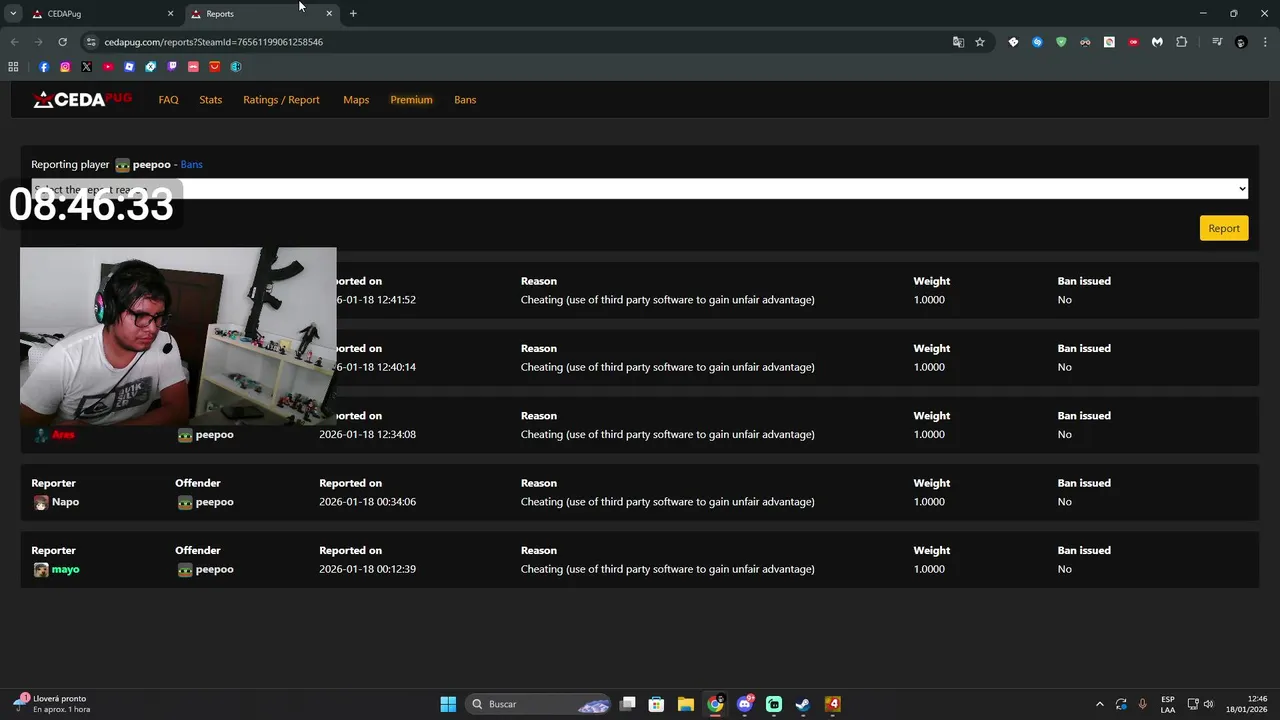This screenshot has height=720, width=1280.
Task: Open the Windows Start menu
Action: click(x=448, y=704)
